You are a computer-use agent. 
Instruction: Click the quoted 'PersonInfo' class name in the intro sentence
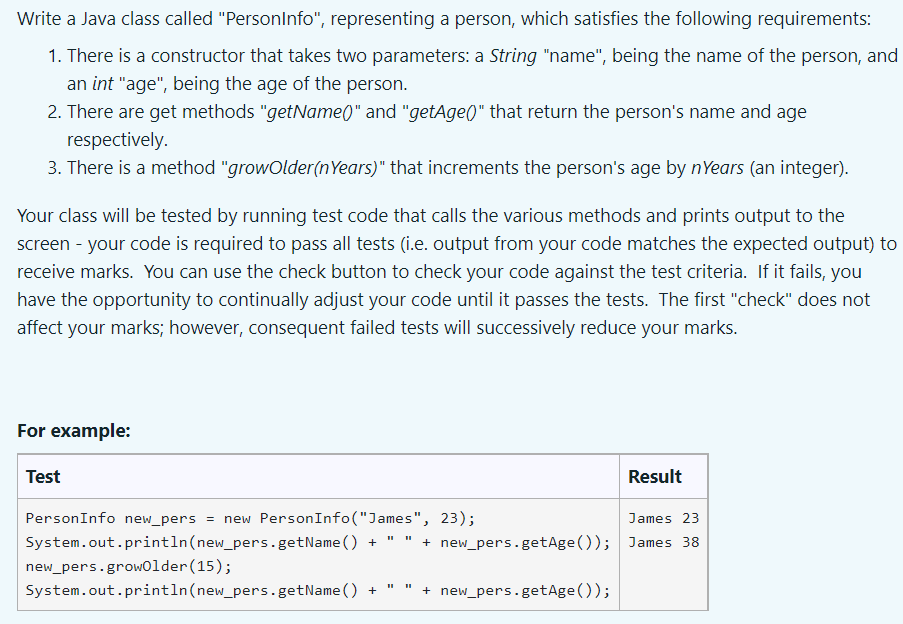pyautogui.click(x=270, y=19)
